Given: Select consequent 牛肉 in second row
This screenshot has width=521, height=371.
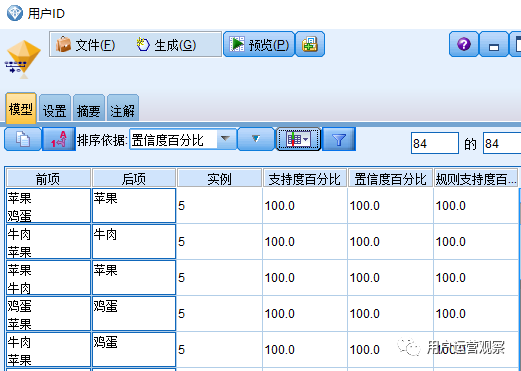Looking at the screenshot, I should point(134,242).
